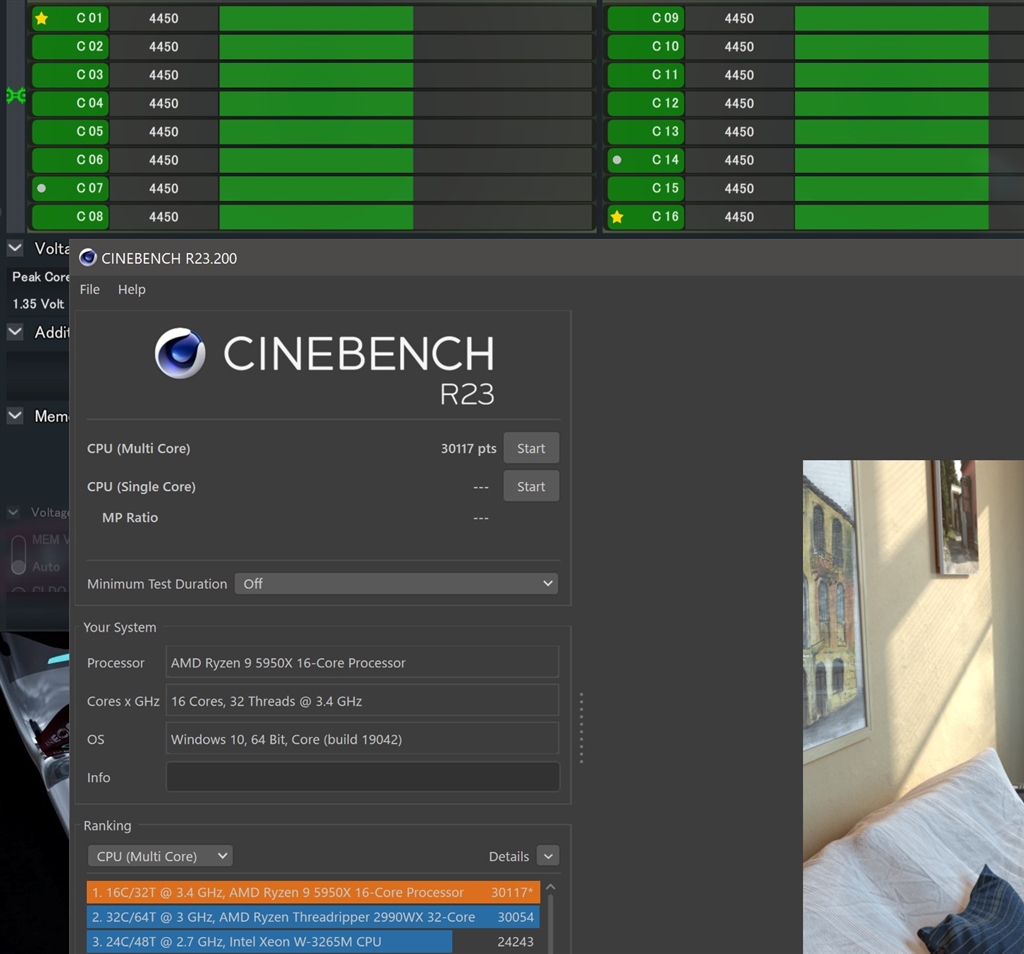Click the Cinebench icon in the title bar

click(x=87, y=257)
